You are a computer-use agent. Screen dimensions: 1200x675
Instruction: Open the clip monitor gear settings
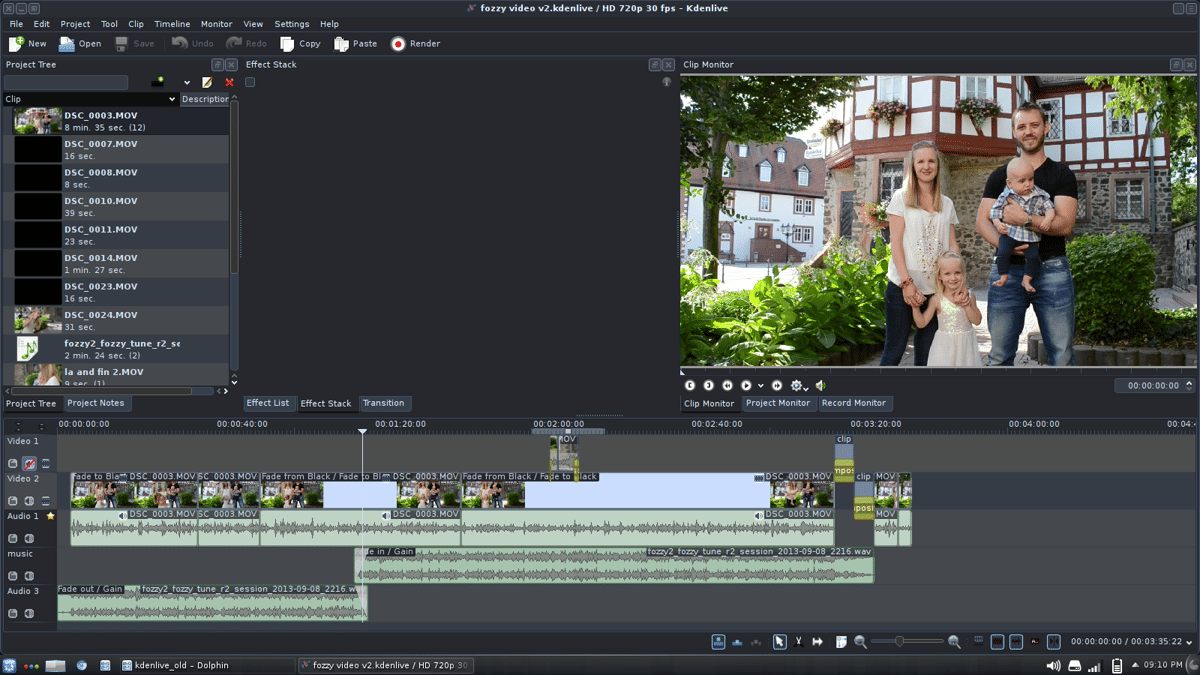tap(797, 385)
